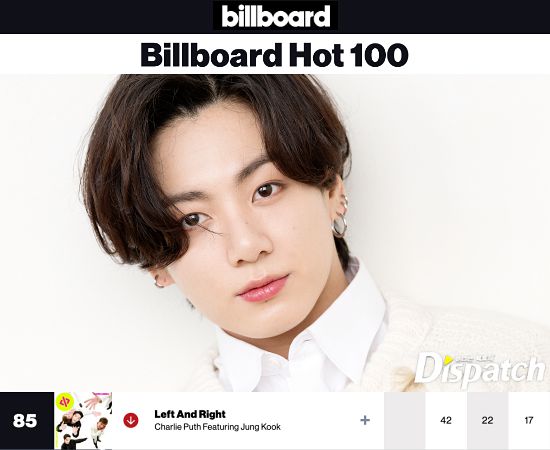This screenshot has height=450, width=550.
Task: Select the peak position value 22
Action: [488, 420]
